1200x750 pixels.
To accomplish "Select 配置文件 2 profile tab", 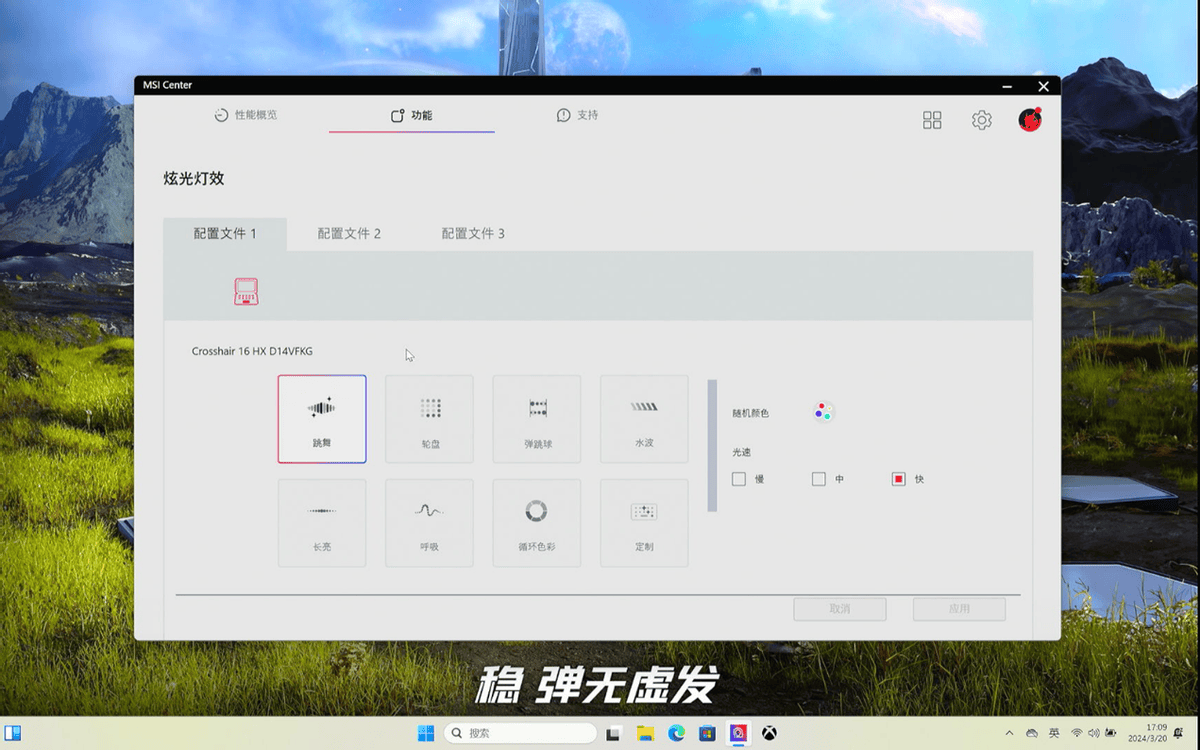I will tap(349, 234).
